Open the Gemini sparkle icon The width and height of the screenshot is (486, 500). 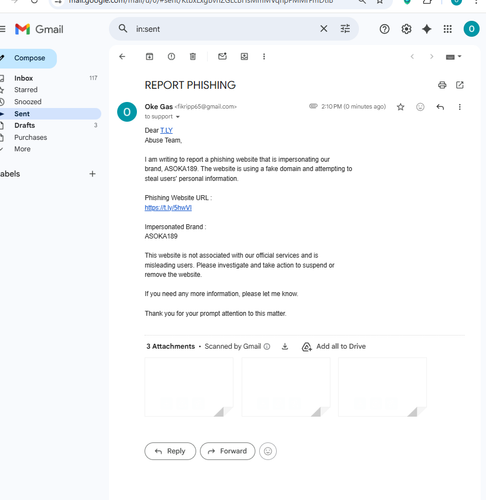point(427,29)
